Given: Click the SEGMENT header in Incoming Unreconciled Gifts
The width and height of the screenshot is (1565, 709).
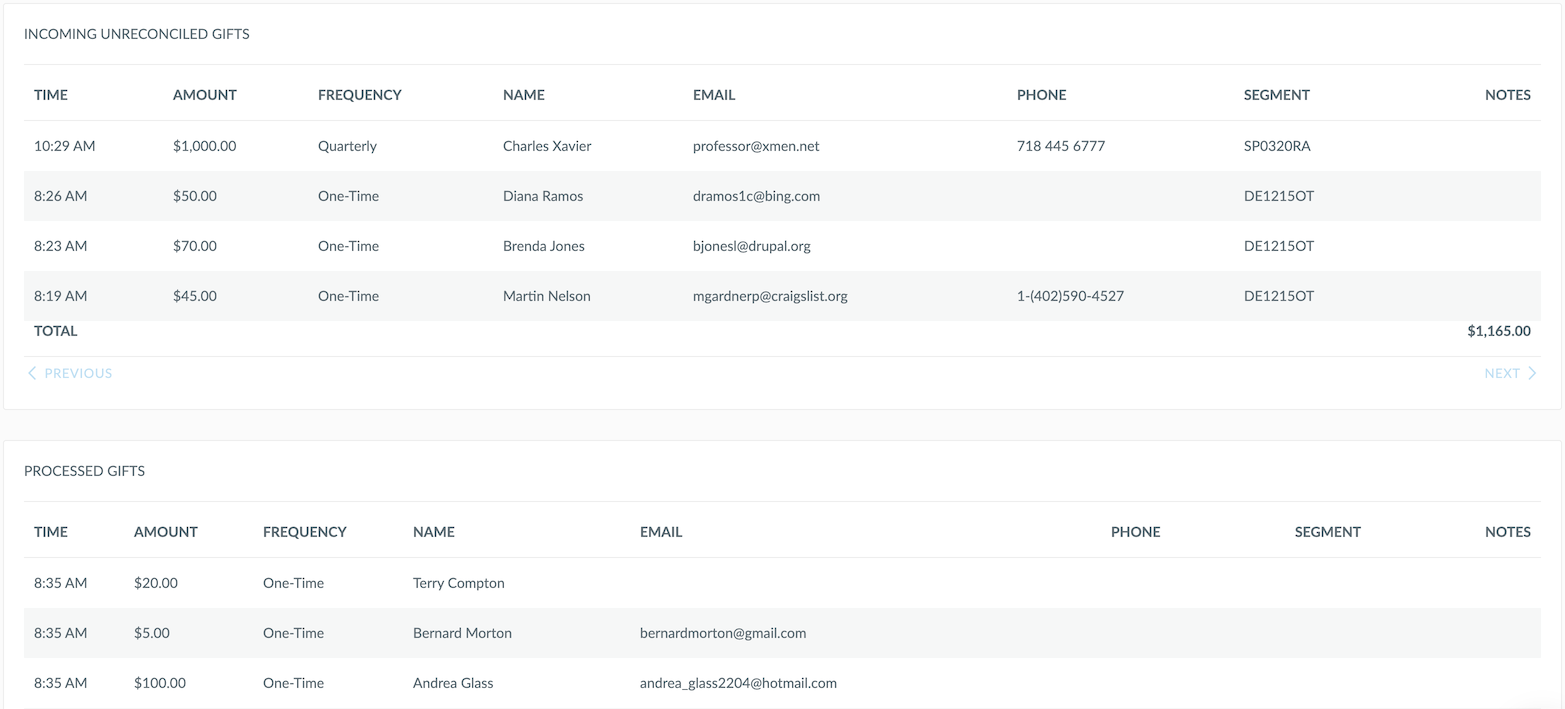Looking at the screenshot, I should [1277, 95].
